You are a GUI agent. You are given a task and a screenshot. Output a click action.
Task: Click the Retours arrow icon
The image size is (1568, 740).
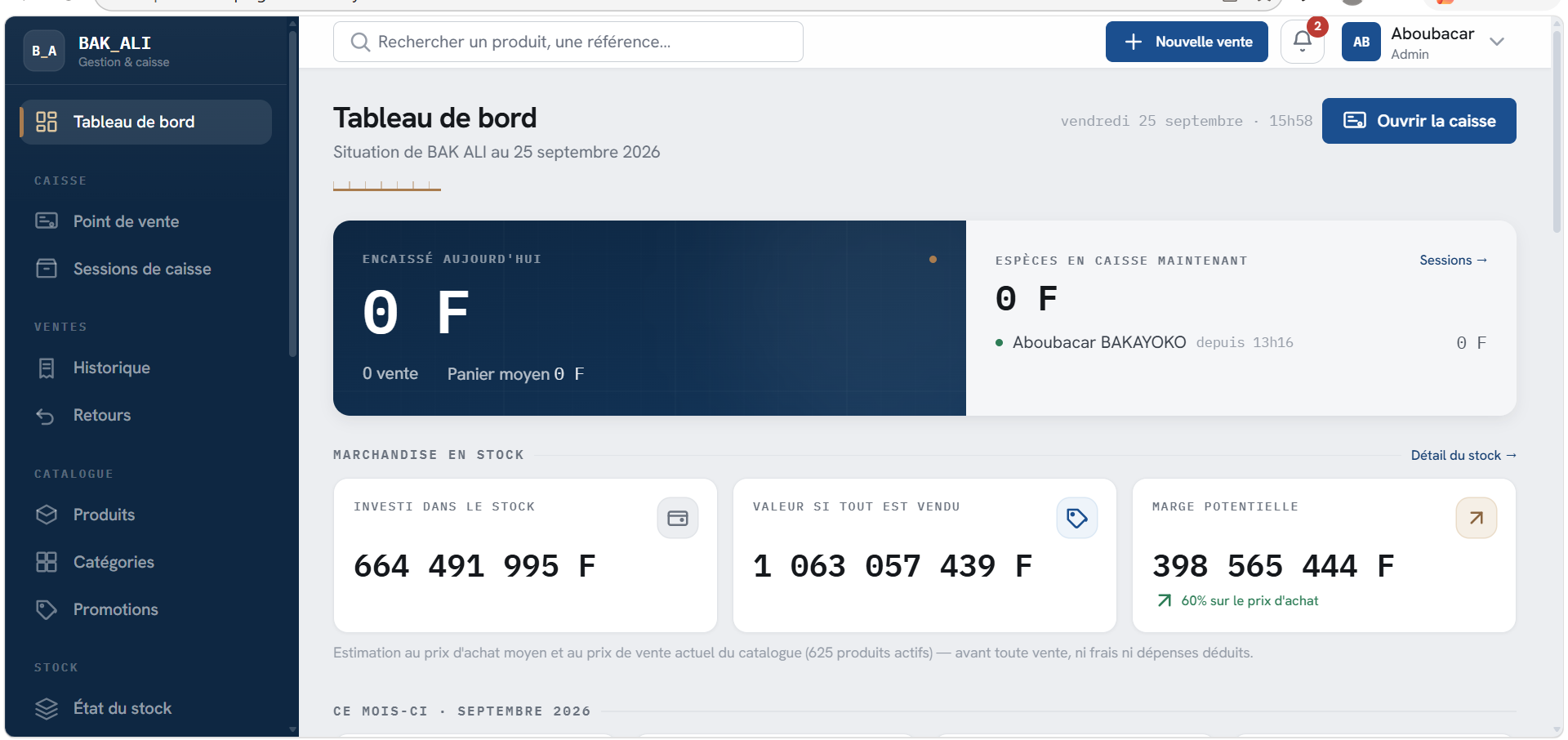tap(46, 416)
